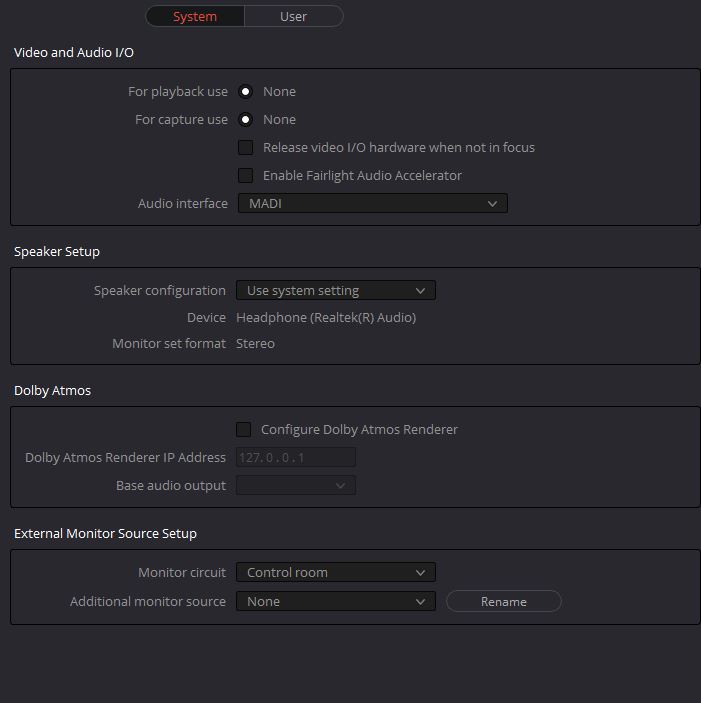
Task: Click the Video and Audio I/O heading
Action: click(74, 52)
